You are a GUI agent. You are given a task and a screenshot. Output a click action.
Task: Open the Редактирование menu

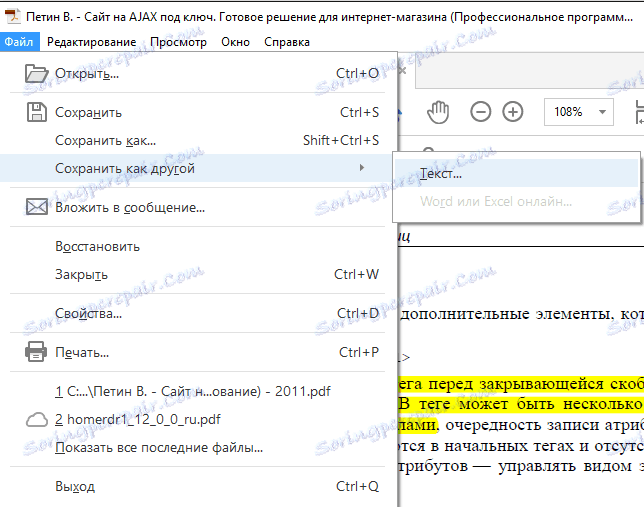tap(92, 42)
